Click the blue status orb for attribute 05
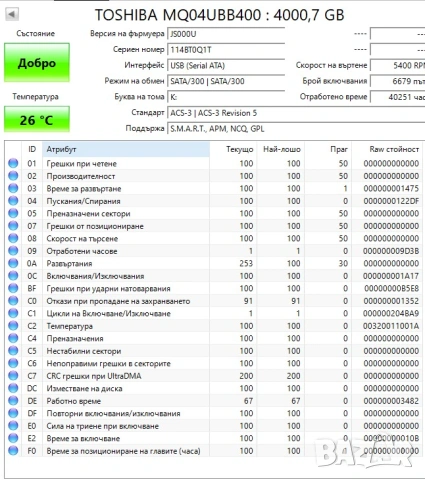 click(x=13, y=213)
